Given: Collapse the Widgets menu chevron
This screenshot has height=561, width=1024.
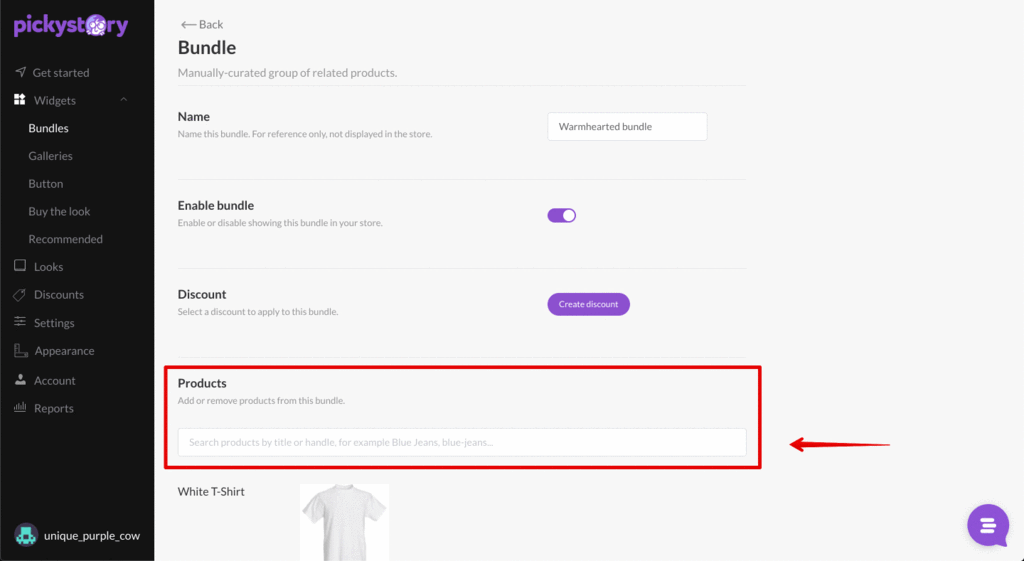Looking at the screenshot, I should 123,100.
